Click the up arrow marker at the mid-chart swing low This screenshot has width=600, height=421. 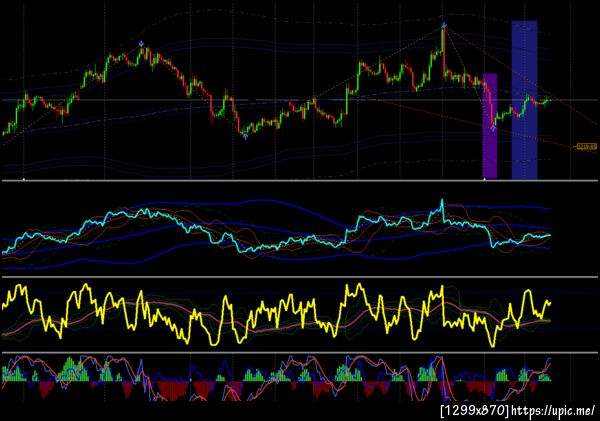[x=245, y=136]
